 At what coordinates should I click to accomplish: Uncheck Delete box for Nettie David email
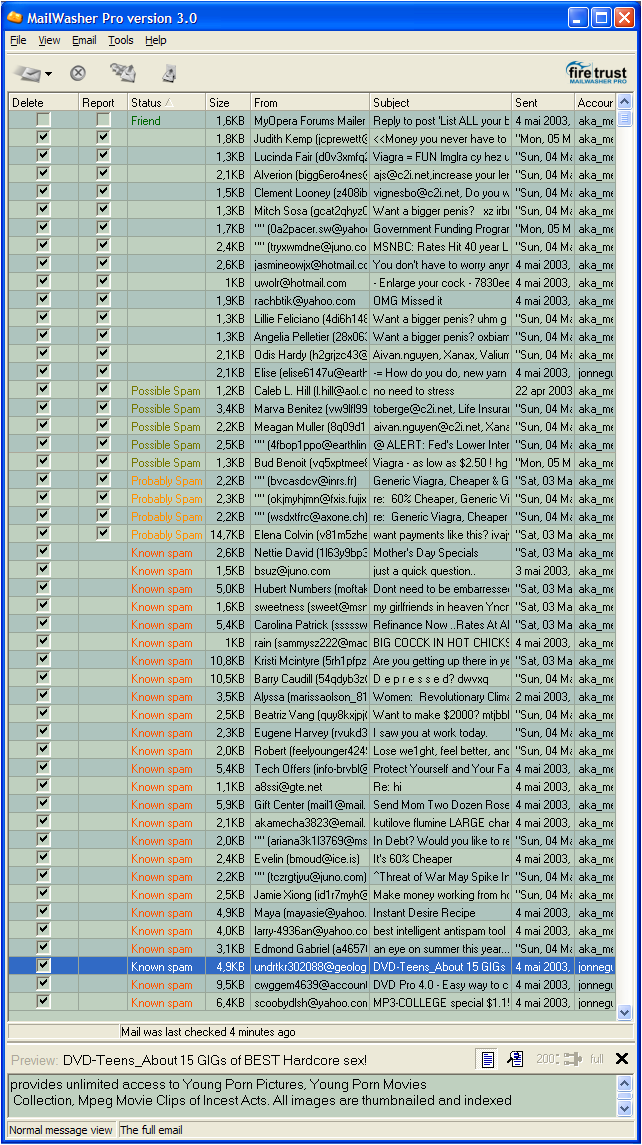[44, 551]
